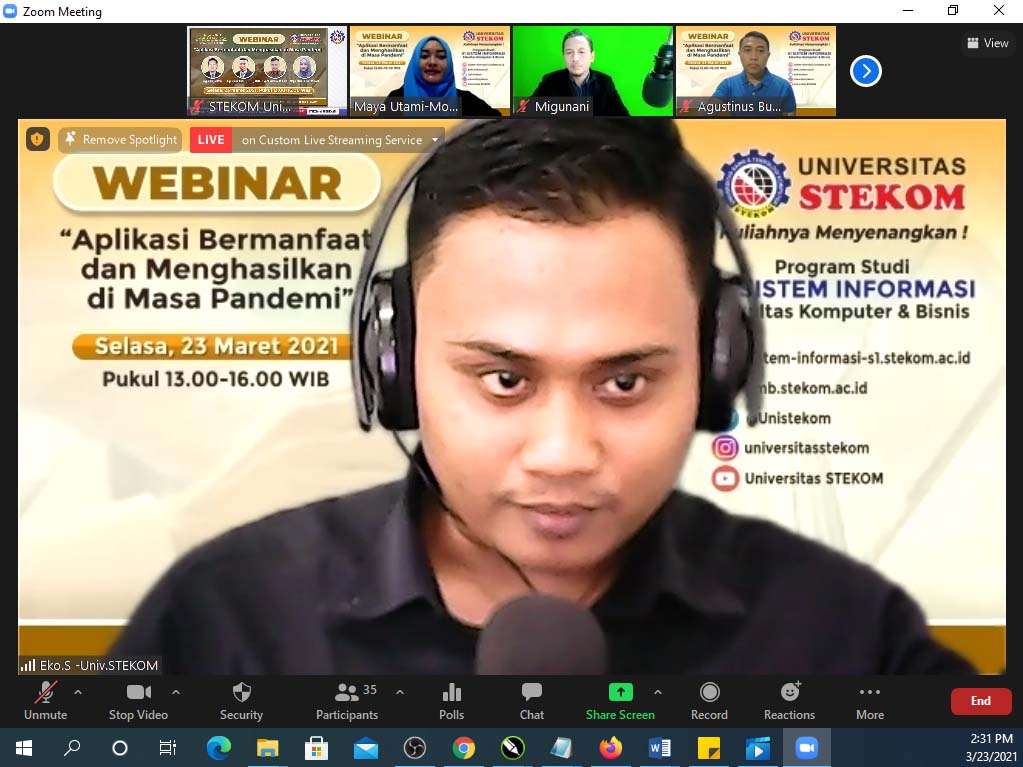
Task: Open Mail app from taskbar
Action: (365, 747)
